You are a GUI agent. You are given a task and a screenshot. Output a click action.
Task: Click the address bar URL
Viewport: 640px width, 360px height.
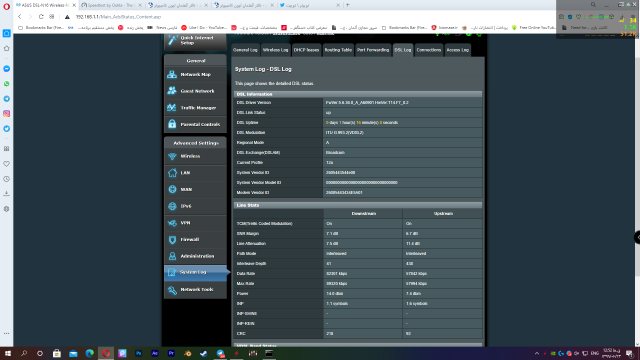click(118, 17)
